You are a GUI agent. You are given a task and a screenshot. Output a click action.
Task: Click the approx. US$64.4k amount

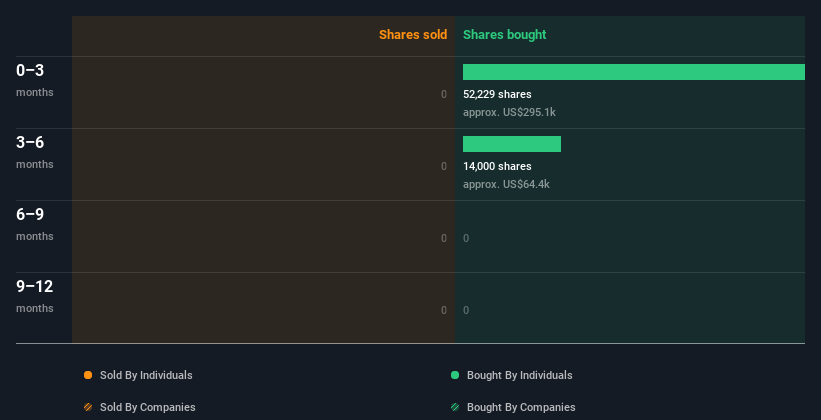point(506,184)
